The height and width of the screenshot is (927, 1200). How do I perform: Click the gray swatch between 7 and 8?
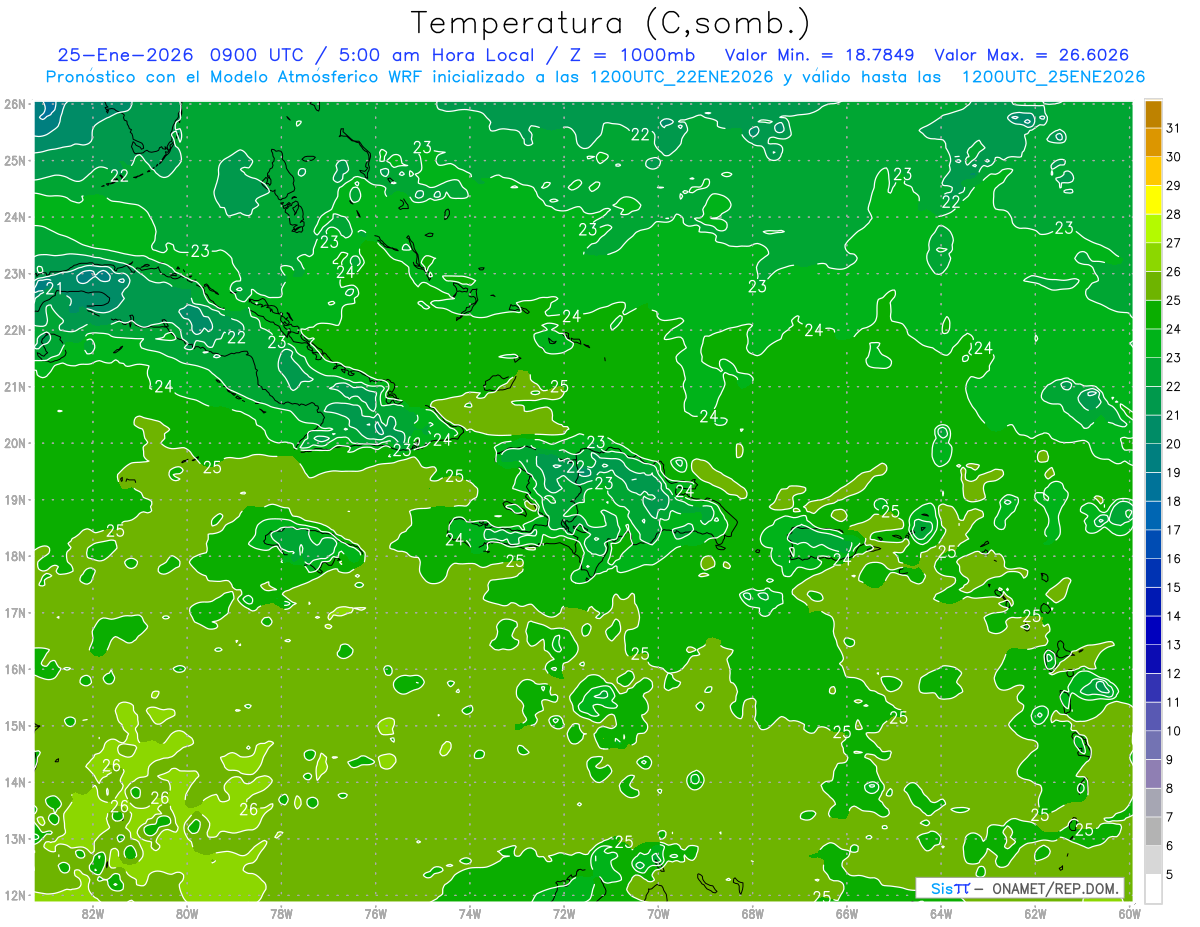coord(1153,802)
